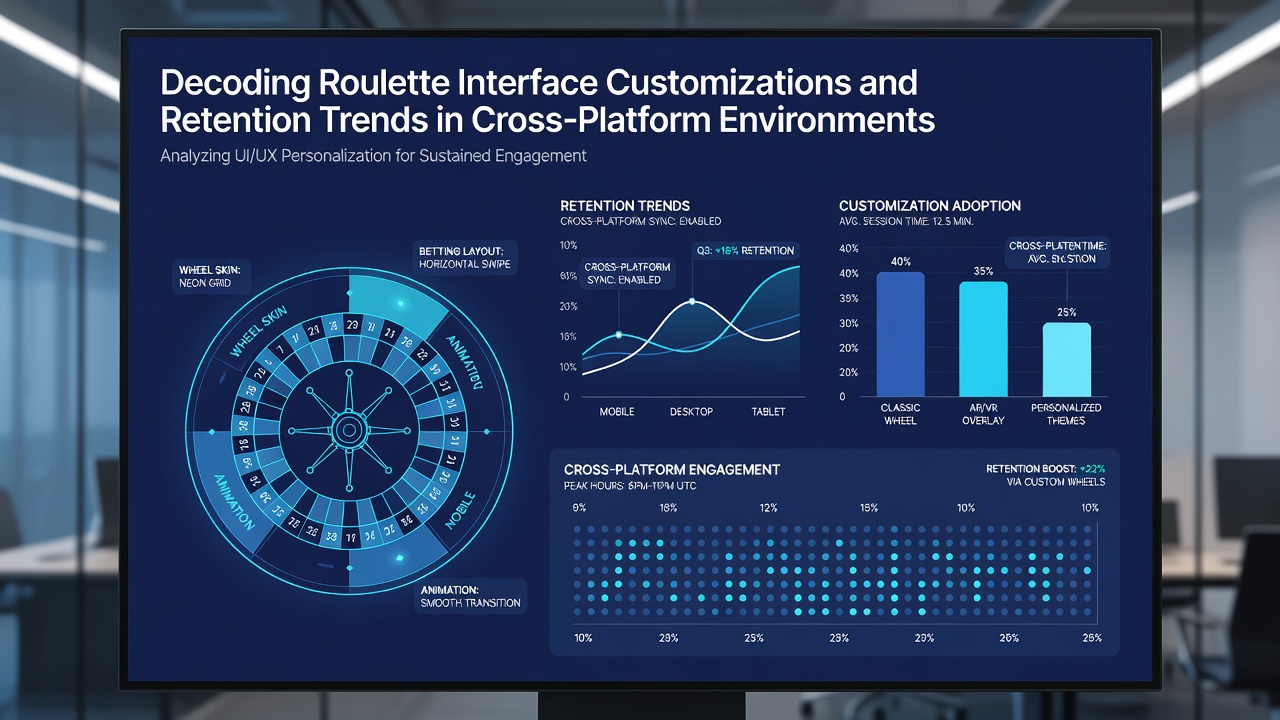This screenshot has height=720, width=1280.
Task: Select the subtitle 'Analyzing UI/UX Personalization for Sustained Engagement'
Action: click(373, 156)
